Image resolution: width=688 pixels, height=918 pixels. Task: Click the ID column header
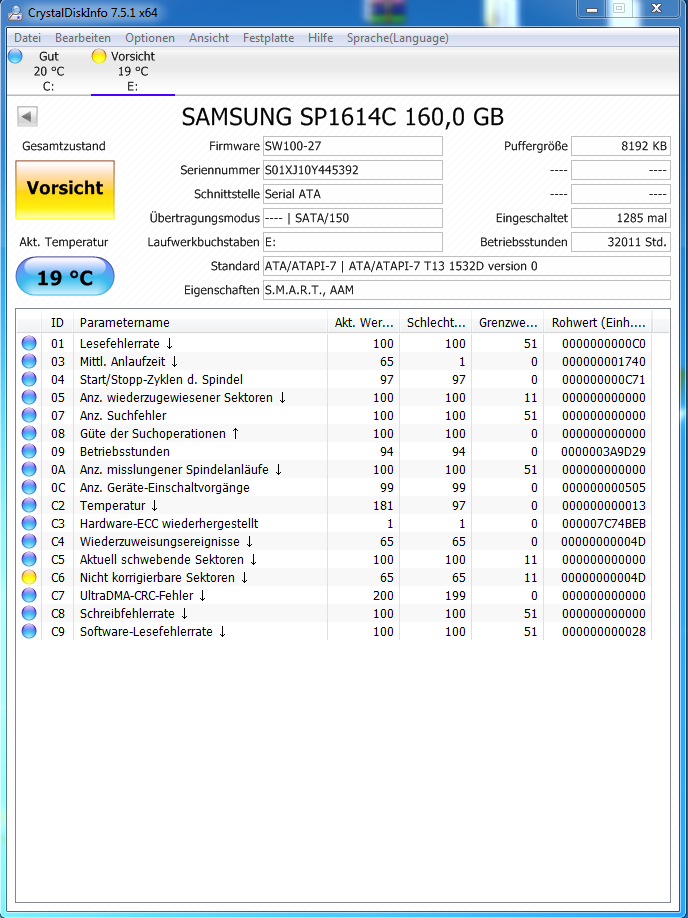point(57,323)
